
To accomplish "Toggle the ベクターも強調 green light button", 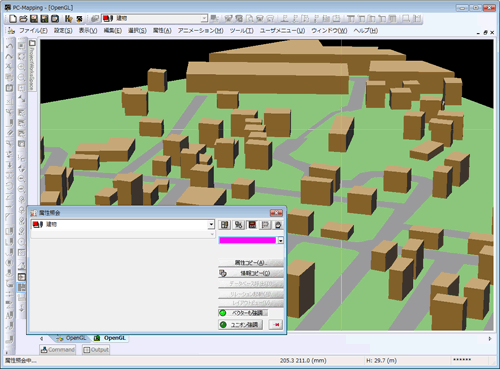I will coord(243,313).
